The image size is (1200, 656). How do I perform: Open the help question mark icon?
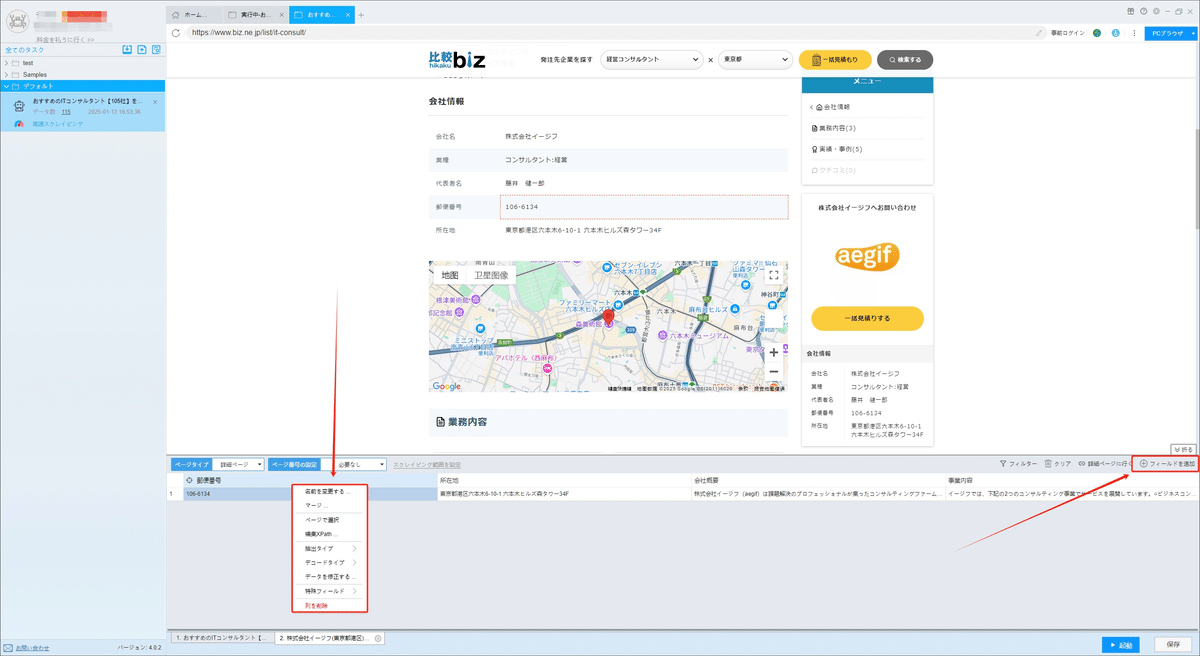click(x=1143, y=10)
